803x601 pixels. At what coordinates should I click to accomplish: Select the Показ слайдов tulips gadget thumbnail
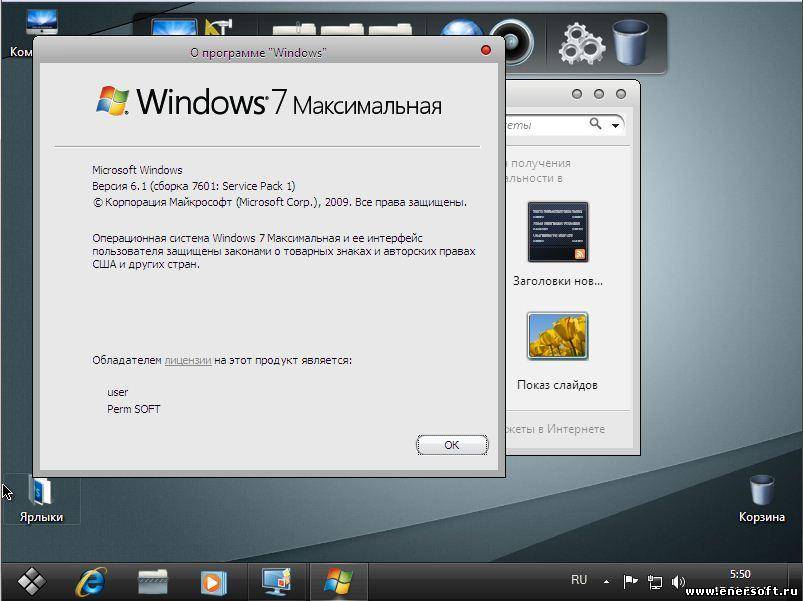558,336
